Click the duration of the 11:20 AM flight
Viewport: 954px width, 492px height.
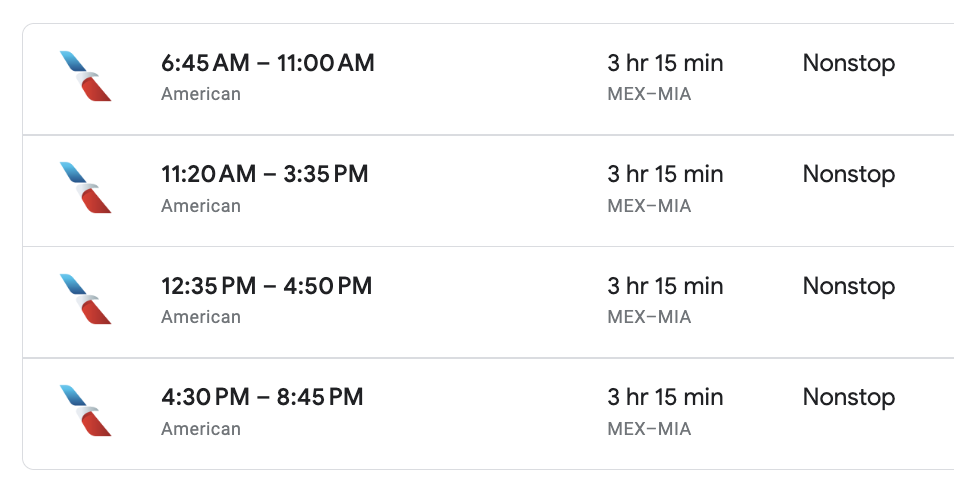665,174
